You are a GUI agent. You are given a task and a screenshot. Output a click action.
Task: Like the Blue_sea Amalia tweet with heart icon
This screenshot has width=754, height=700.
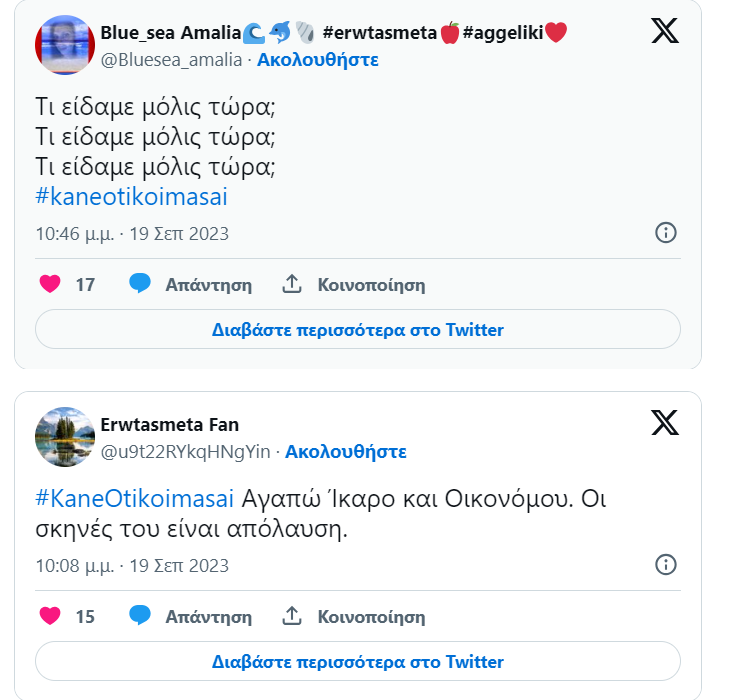pos(50,285)
